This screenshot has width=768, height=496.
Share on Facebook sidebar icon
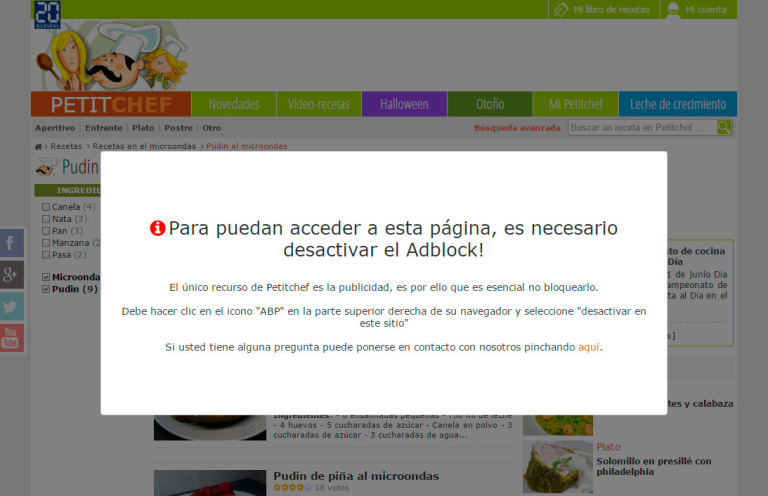click(x=12, y=243)
